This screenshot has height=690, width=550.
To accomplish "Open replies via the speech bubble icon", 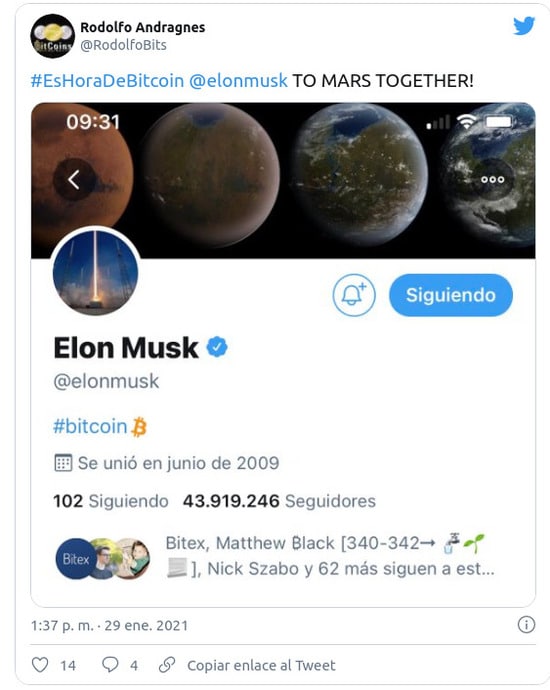I will tap(110, 664).
